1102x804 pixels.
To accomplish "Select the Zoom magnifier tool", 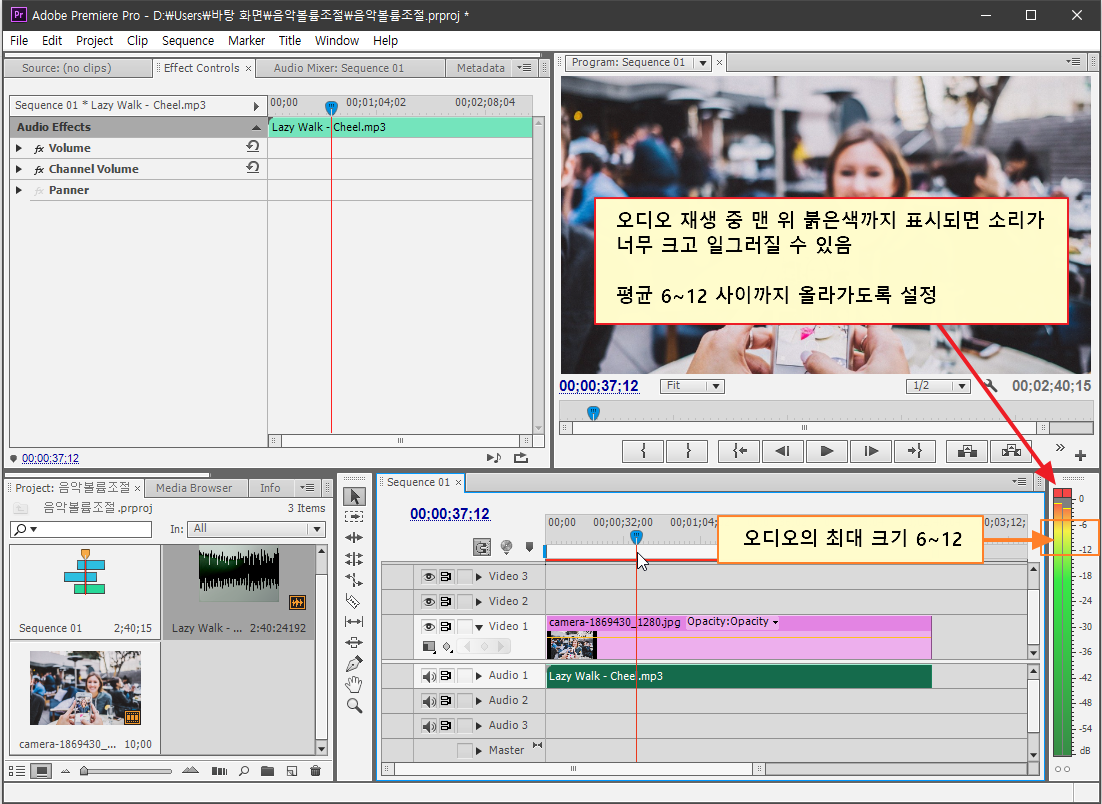I will [x=354, y=706].
